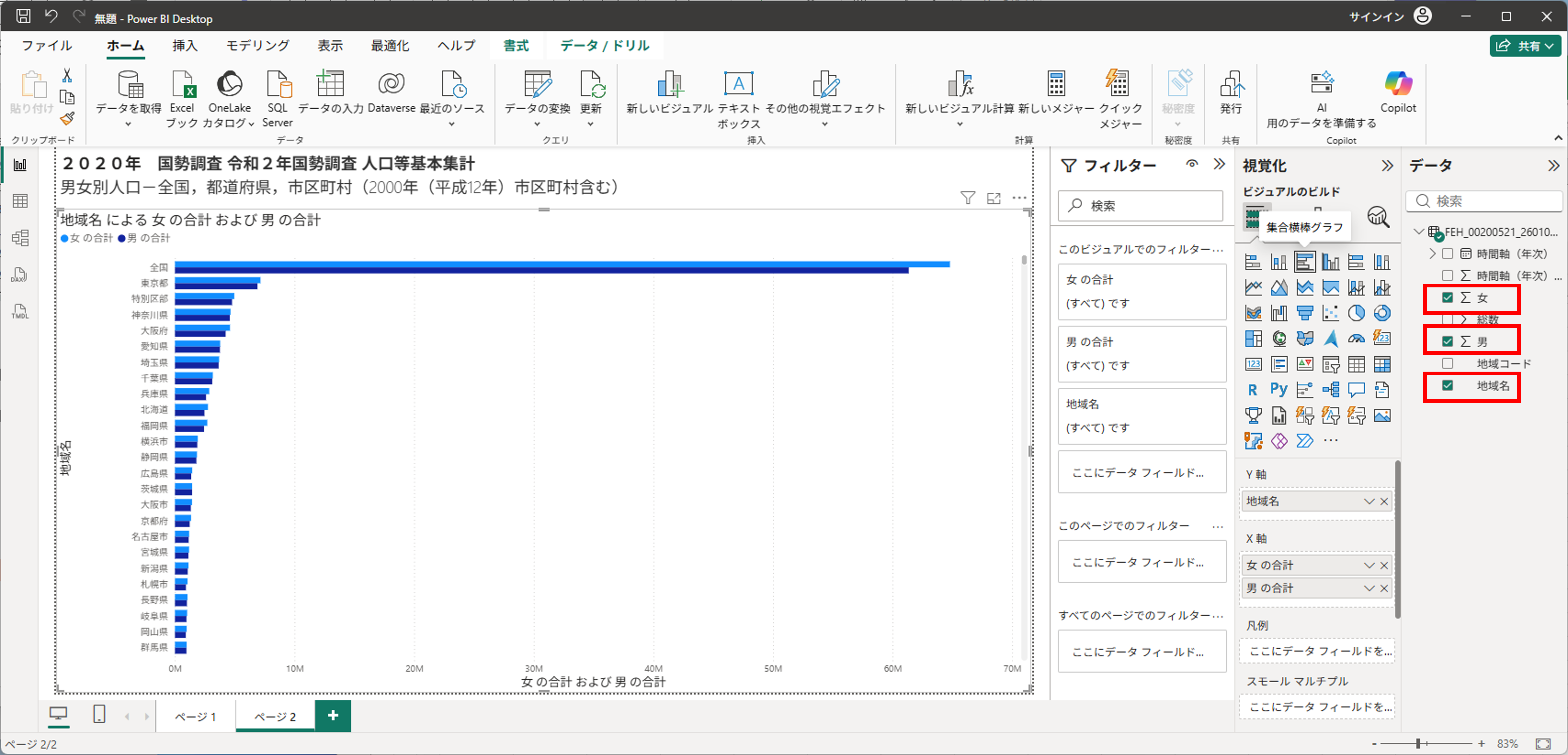1568x755 pixels.
Task: Open the model view in left sidebar
Action: (x=20, y=237)
